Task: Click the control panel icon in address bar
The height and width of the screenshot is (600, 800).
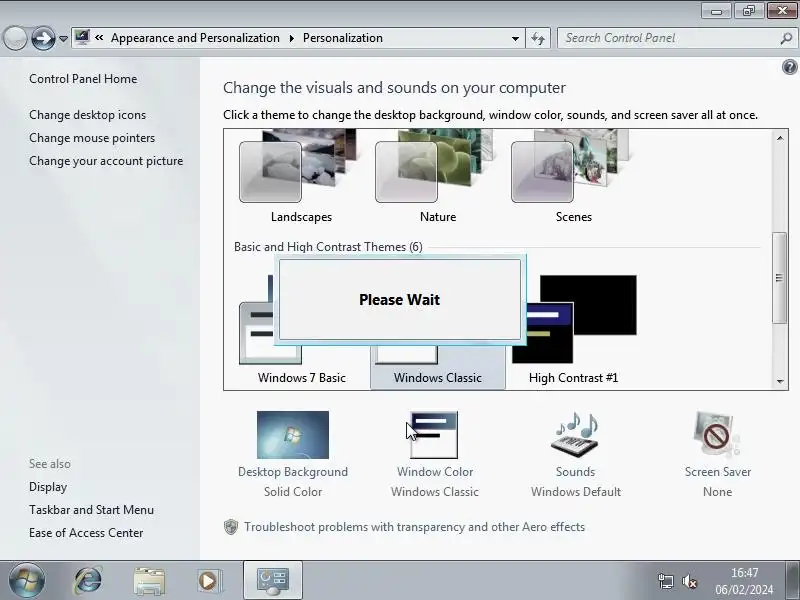Action: (82, 38)
